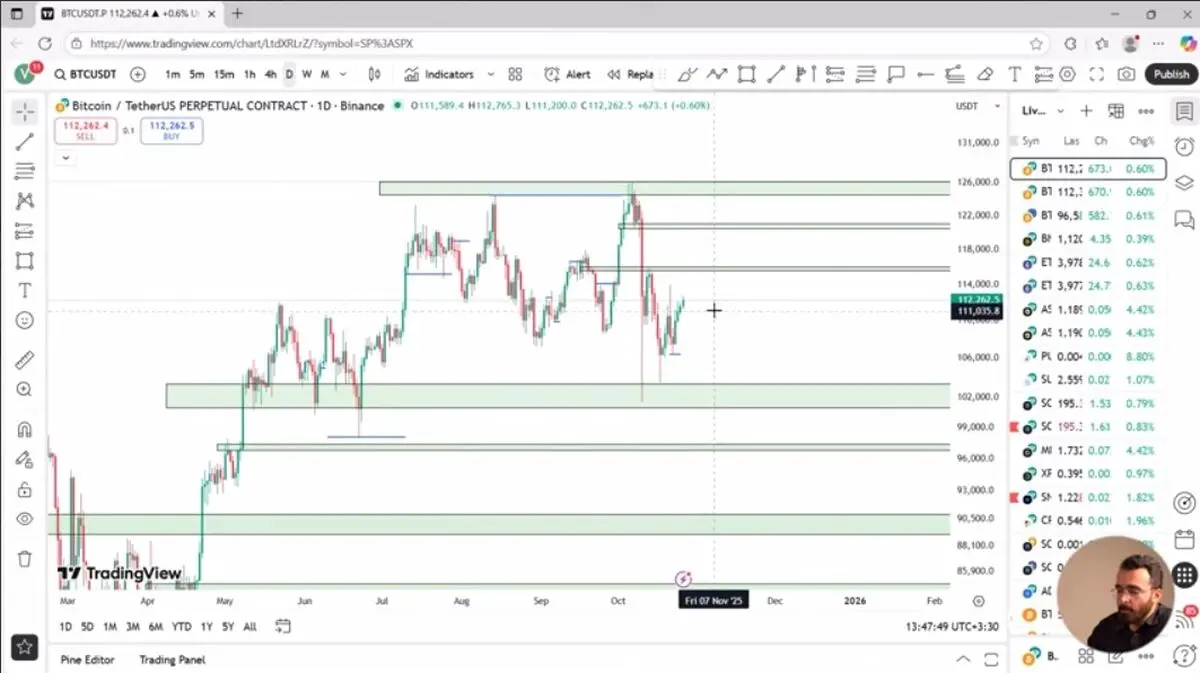Add a symbol to the watchlist
This screenshot has height=673, width=1200.
tap(1087, 111)
